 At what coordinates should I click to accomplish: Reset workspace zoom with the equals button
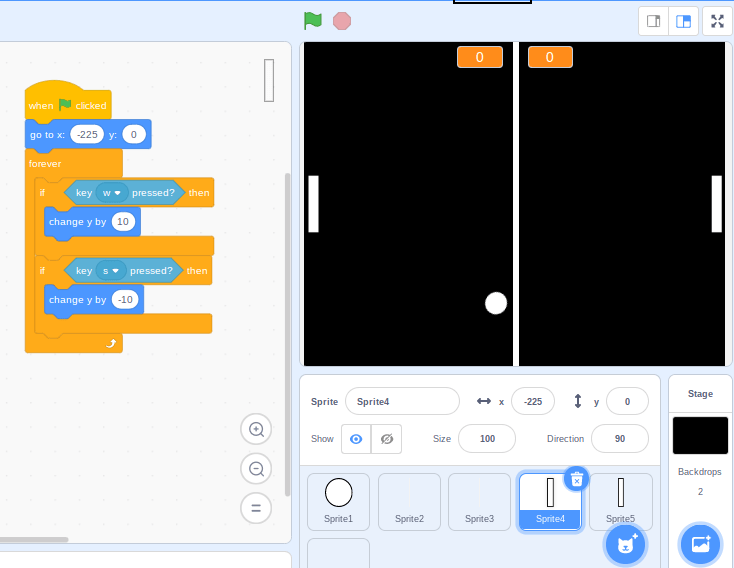pyautogui.click(x=256, y=507)
